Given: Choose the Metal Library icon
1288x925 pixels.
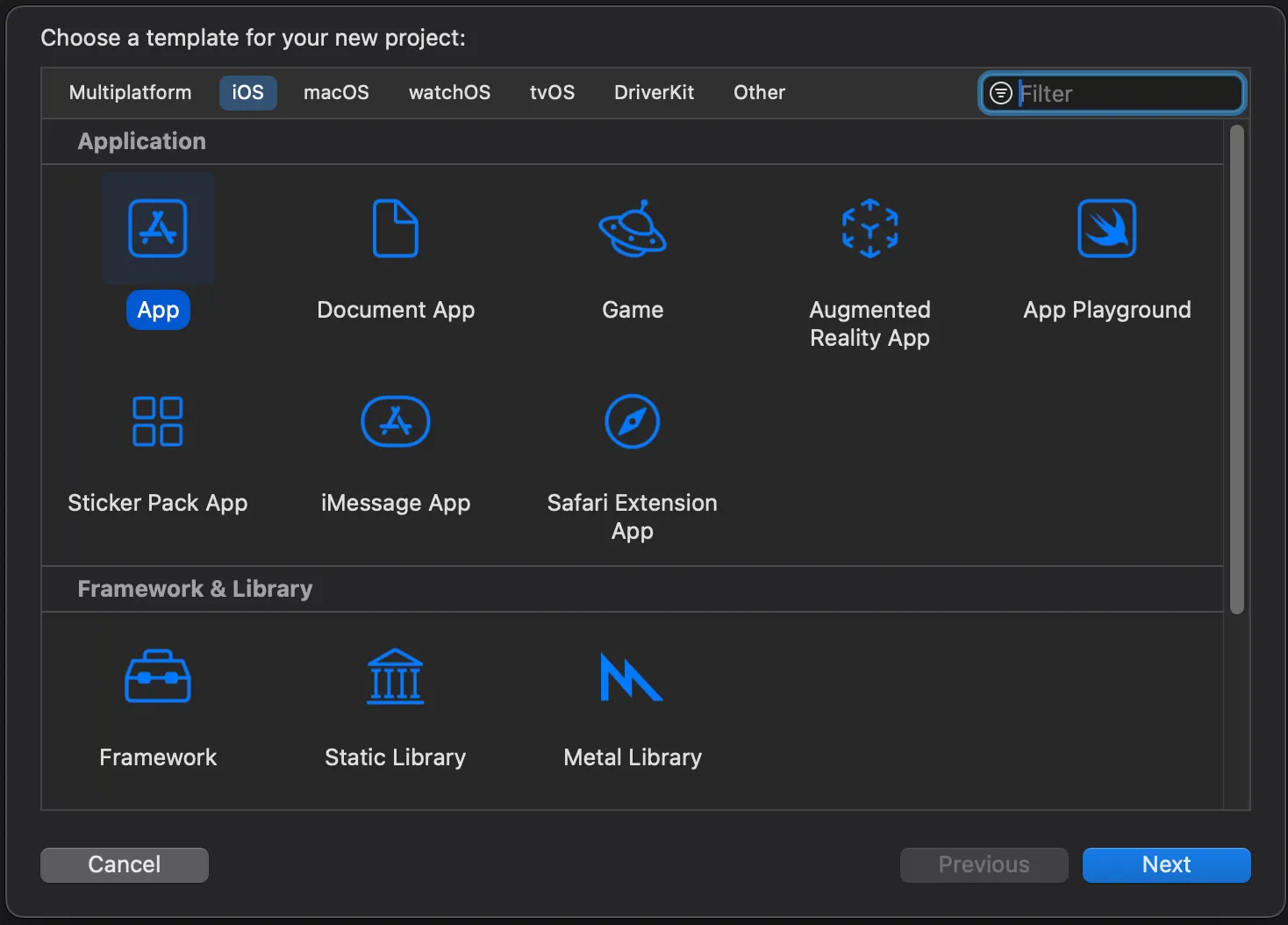Looking at the screenshot, I should point(632,677).
